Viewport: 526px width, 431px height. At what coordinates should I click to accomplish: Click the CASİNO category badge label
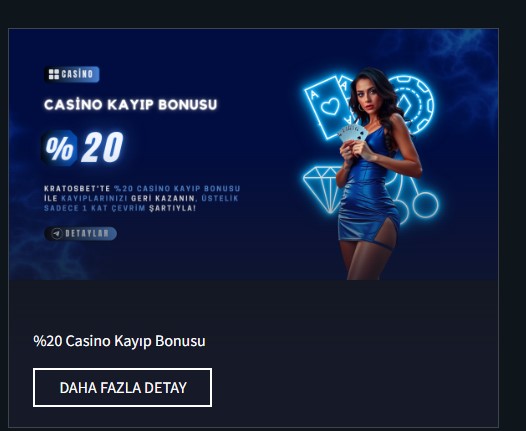click(x=77, y=74)
